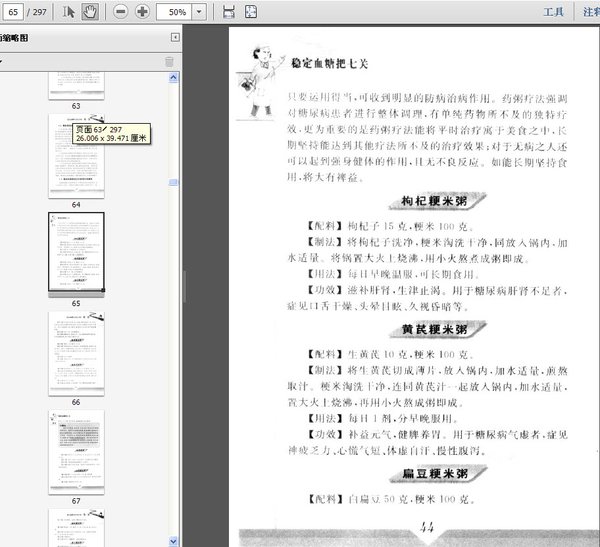Viewport: 600px width, 547px height.
Task: Delete selected page with trash icon
Action: tap(169, 62)
